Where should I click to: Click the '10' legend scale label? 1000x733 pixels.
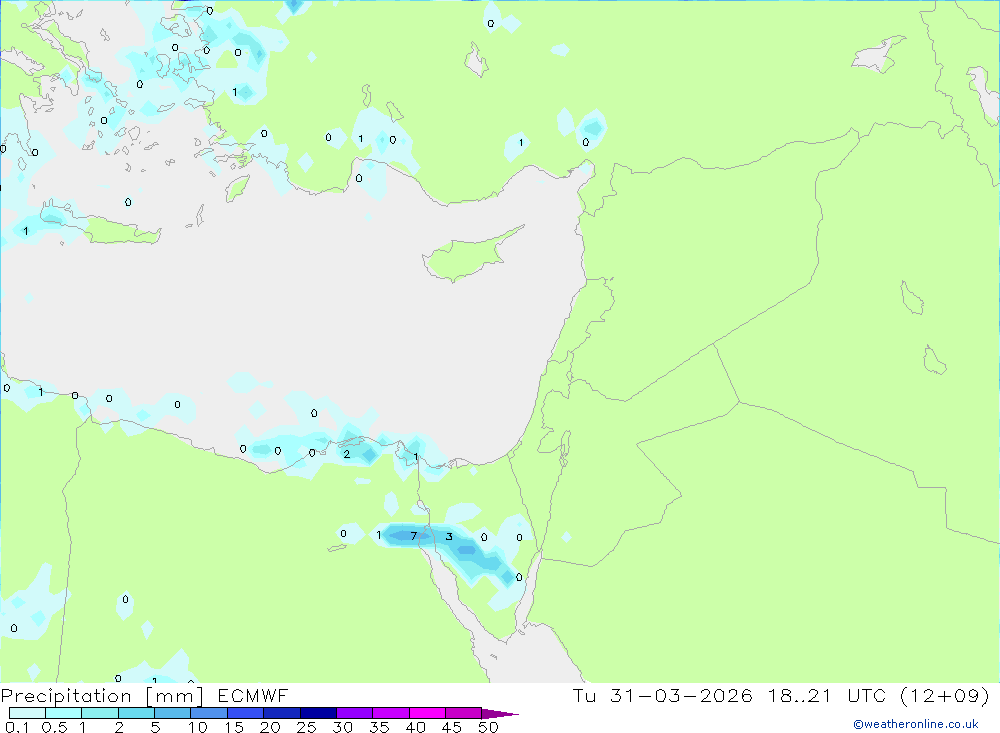pyautogui.click(x=198, y=727)
